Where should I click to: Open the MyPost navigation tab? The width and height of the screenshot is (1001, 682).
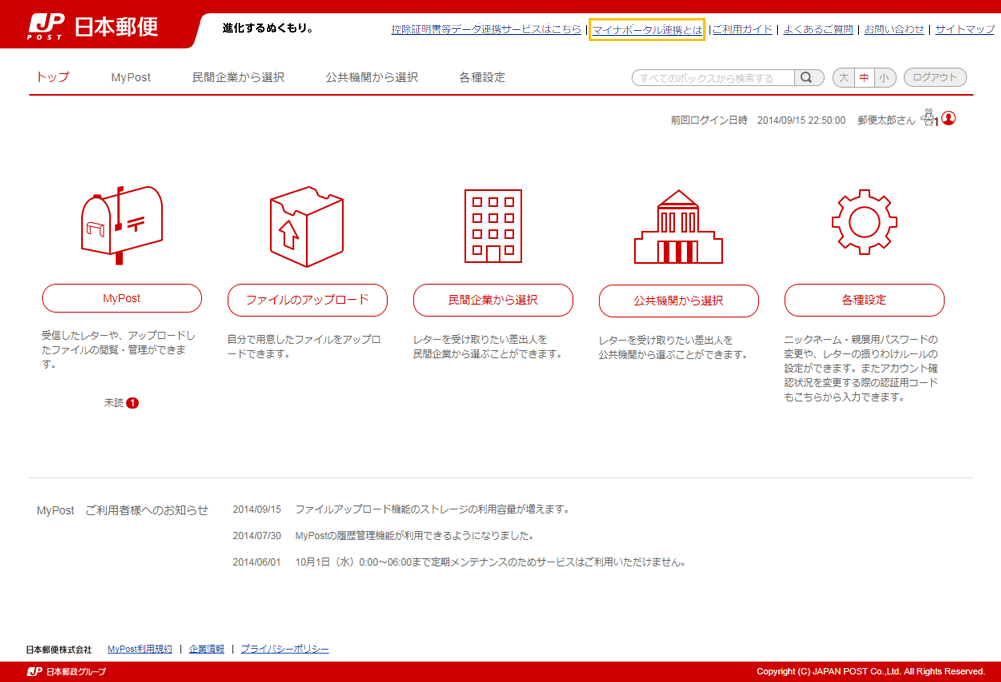tap(131, 77)
